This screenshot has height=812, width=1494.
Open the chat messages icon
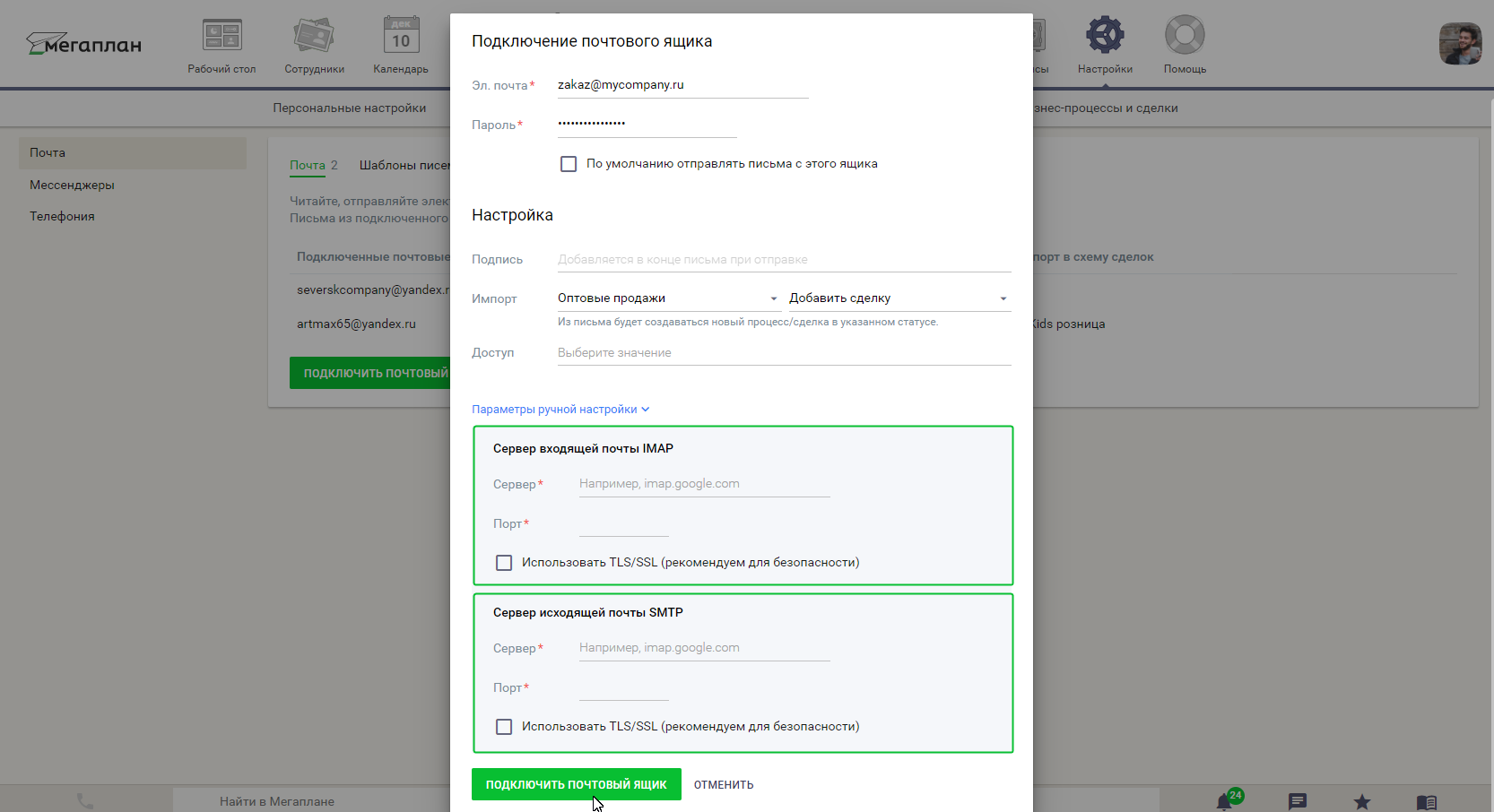[1298, 801]
